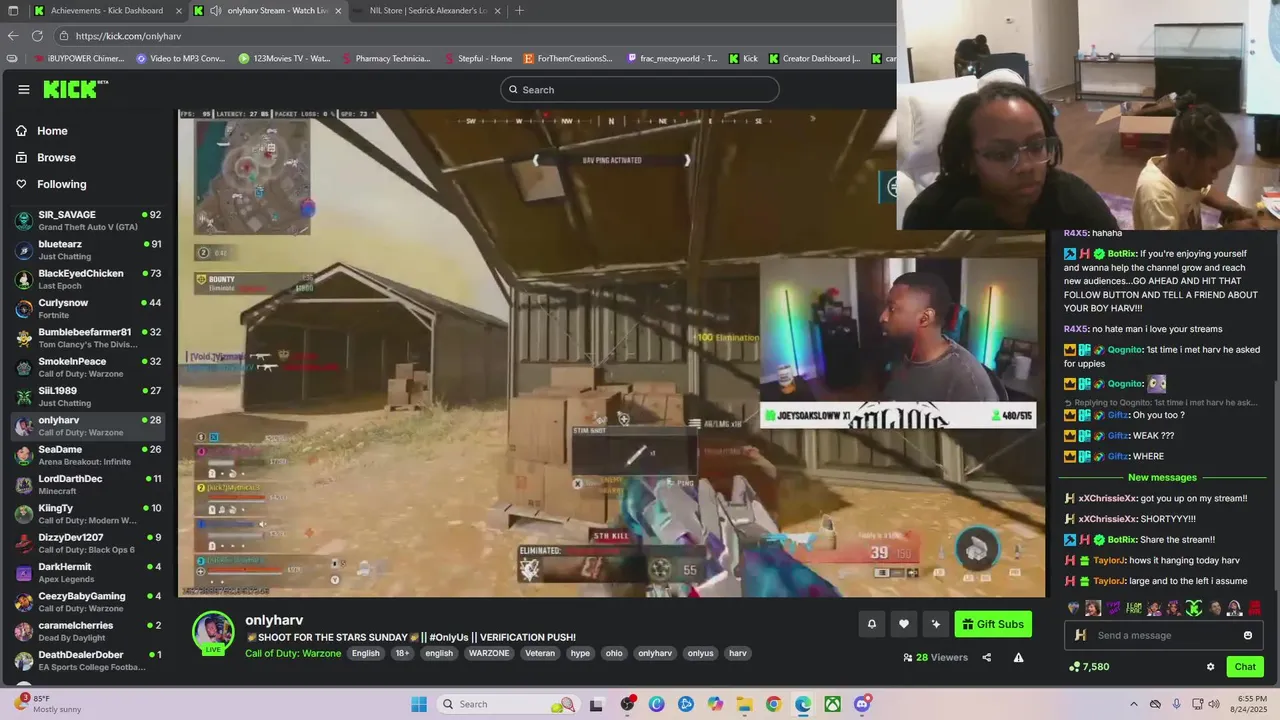The image size is (1280, 720).
Task: Open the SeaDame channel in the sidebar
Action: pyautogui.click(x=88, y=455)
